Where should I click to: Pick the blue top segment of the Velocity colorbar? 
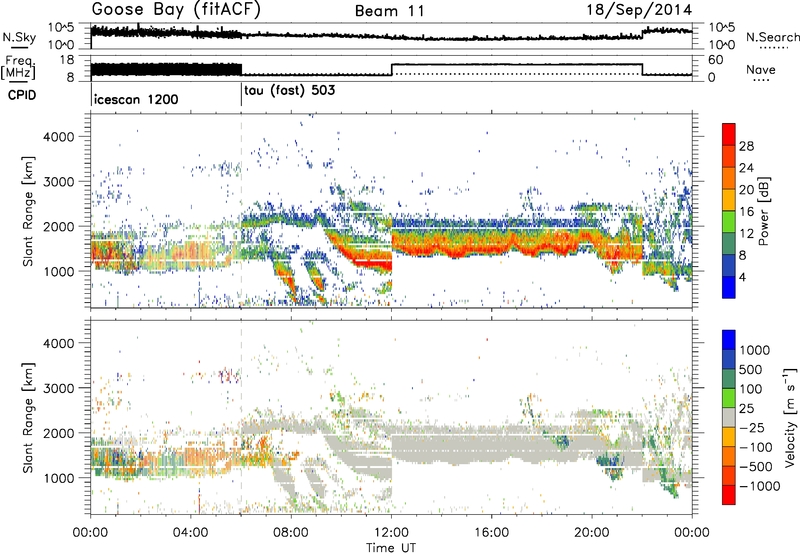[x=729, y=340]
